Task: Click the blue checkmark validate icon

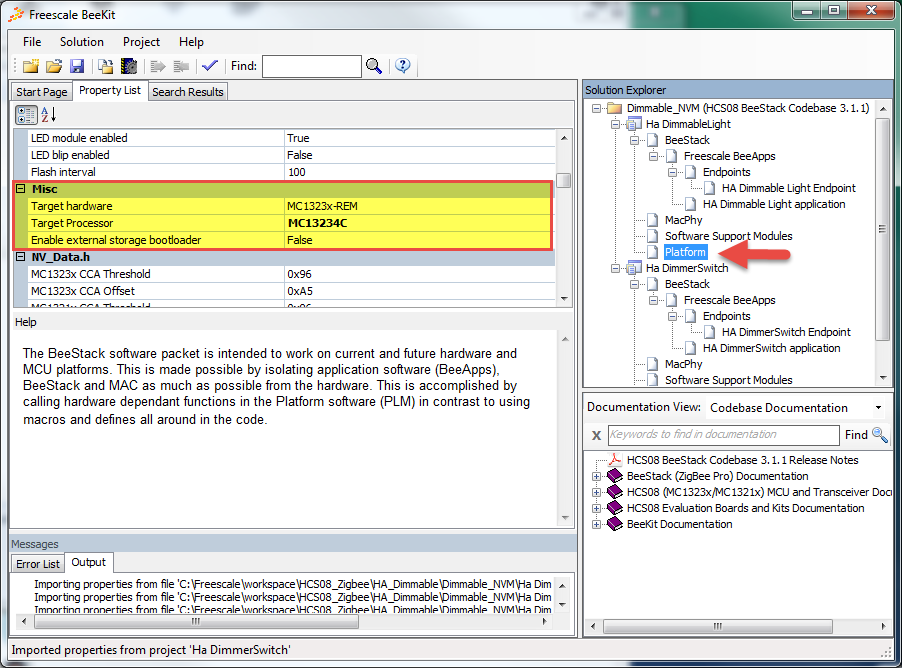Action: tap(210, 66)
